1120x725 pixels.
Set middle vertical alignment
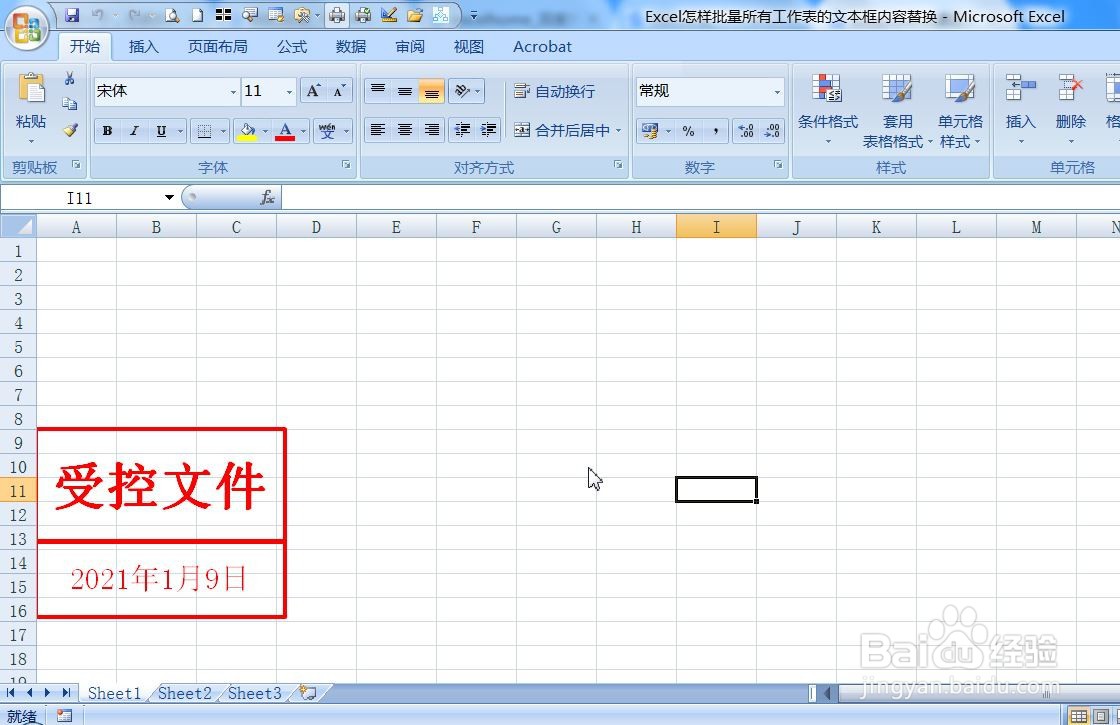coord(405,91)
